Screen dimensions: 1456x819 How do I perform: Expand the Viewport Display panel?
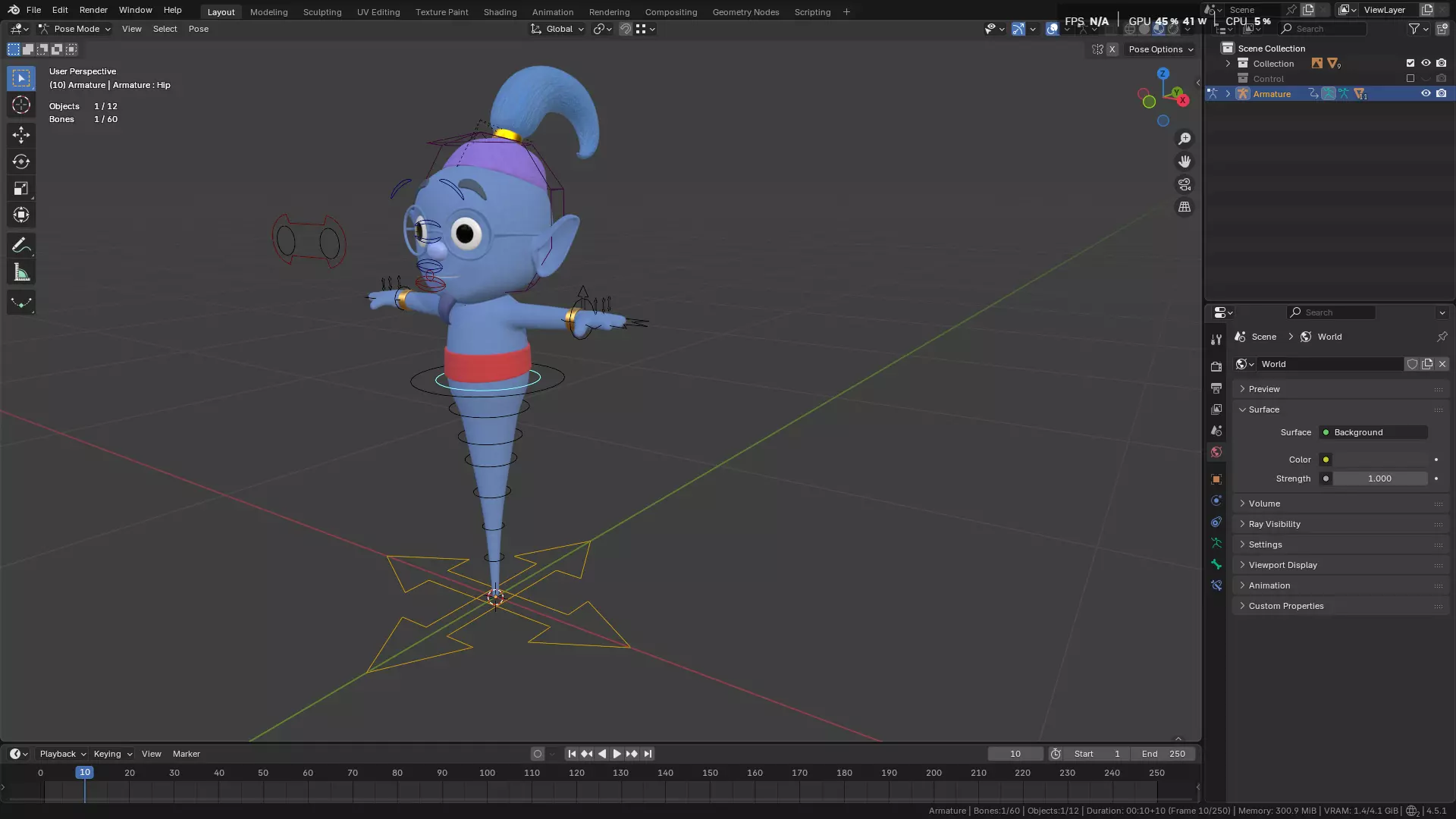[1341, 565]
